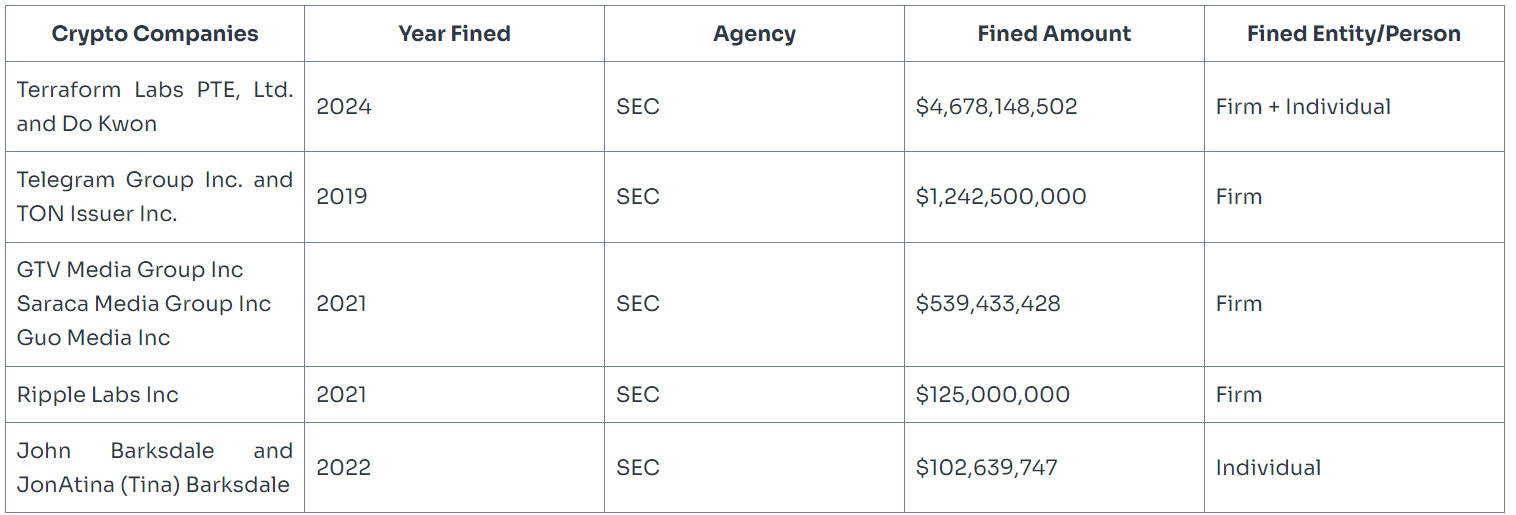Select the $102,639,747 fined amount
Screen dimensions: 1516x515
(x=986, y=468)
